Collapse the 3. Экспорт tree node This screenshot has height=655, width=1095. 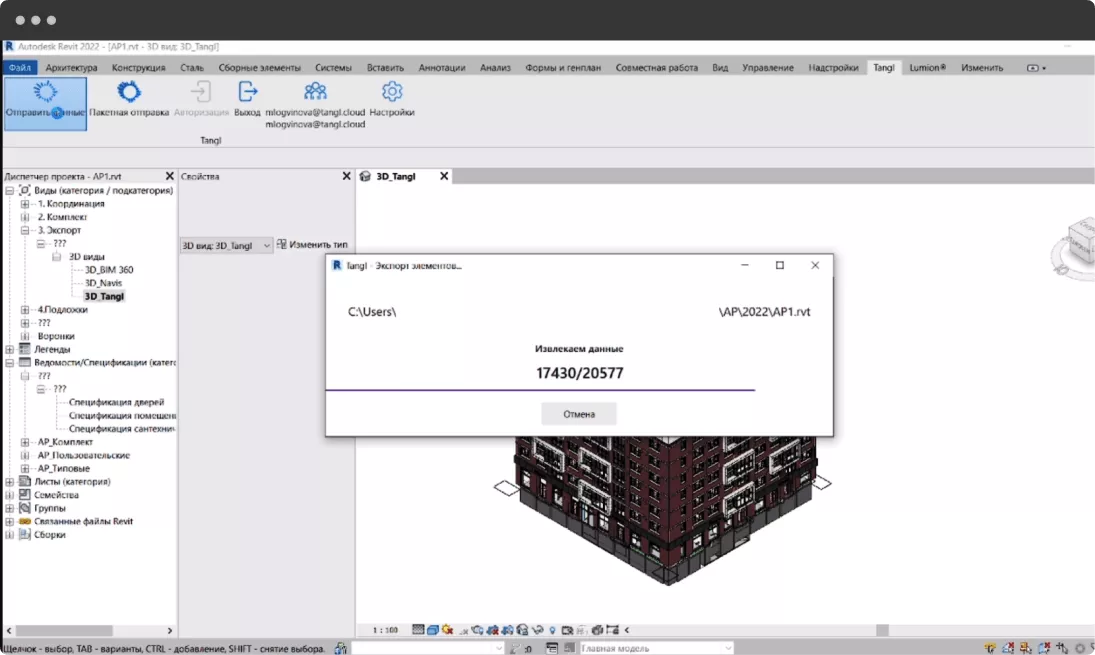coord(26,230)
